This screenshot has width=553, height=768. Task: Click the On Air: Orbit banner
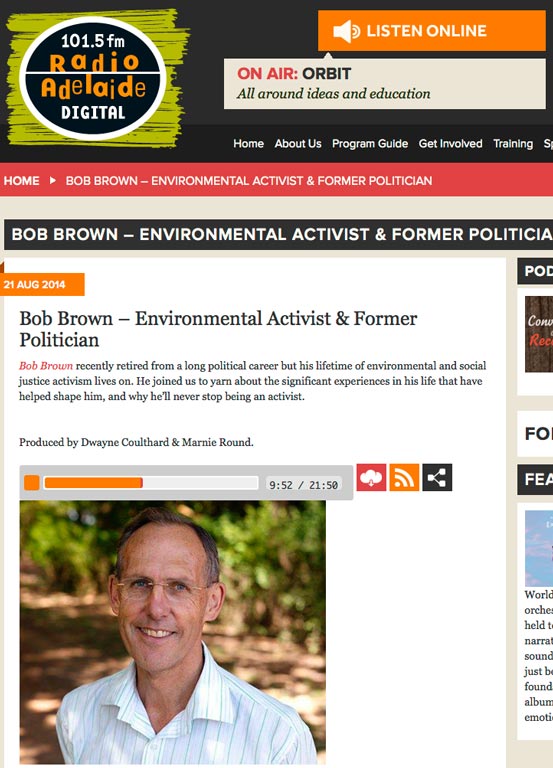385,84
